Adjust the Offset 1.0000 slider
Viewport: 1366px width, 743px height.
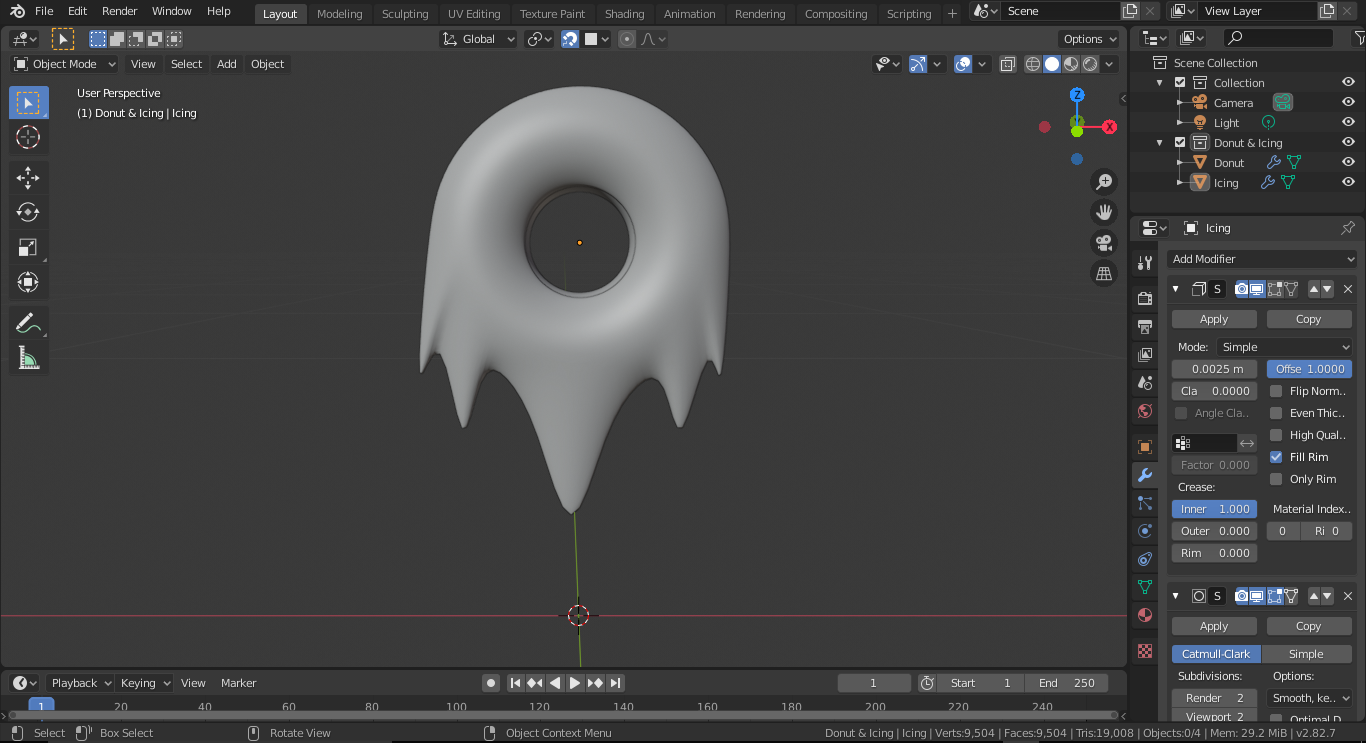pyautogui.click(x=1309, y=369)
